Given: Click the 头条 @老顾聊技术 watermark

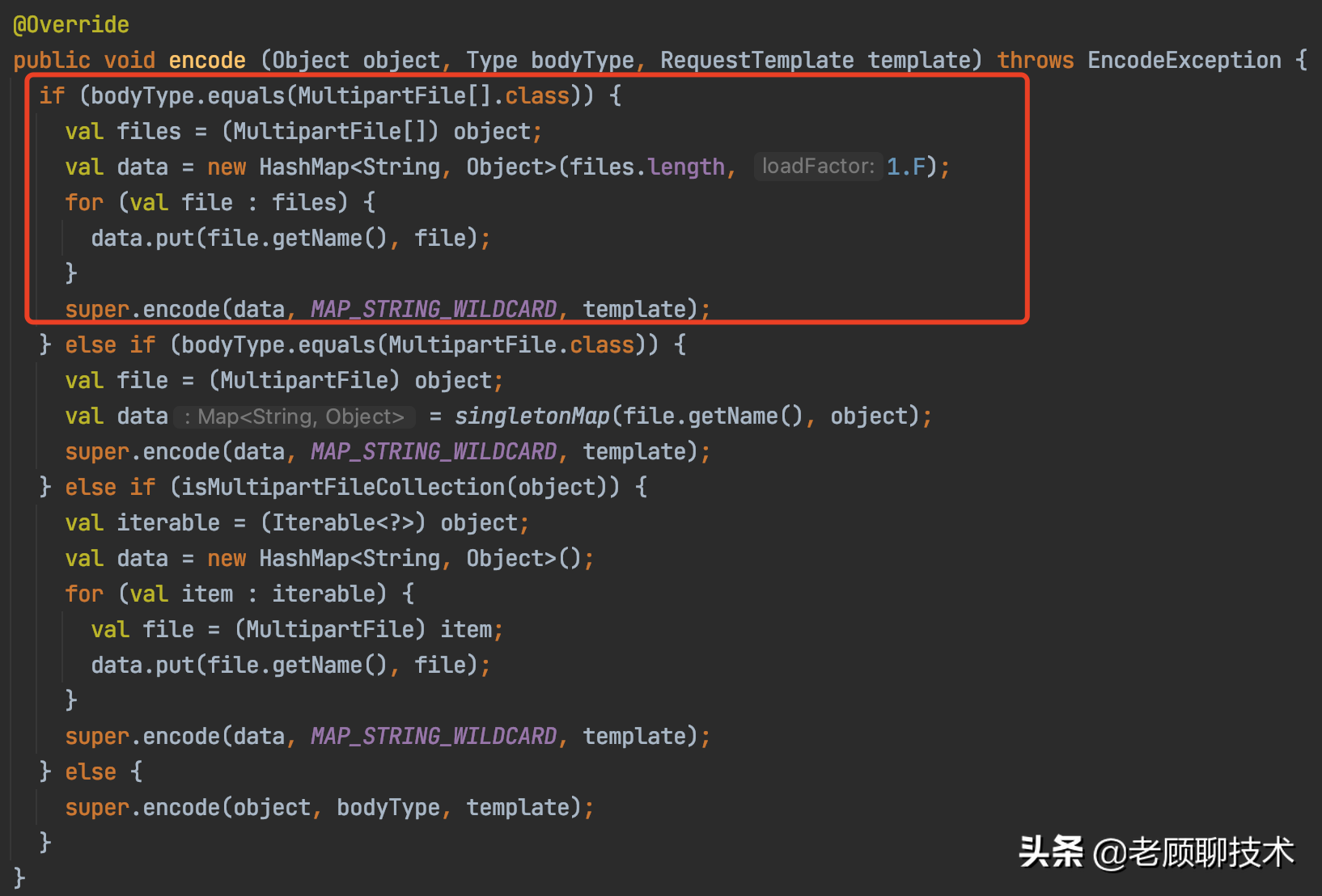Looking at the screenshot, I should click(x=1156, y=852).
